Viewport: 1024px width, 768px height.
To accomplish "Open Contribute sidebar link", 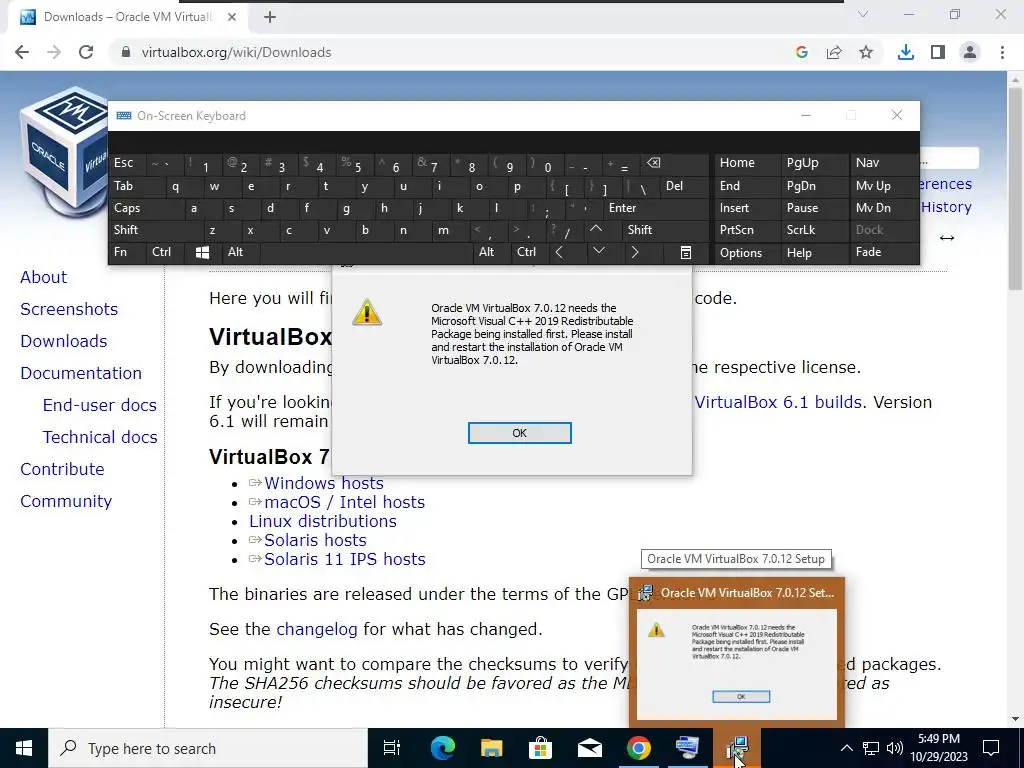I will [62, 469].
